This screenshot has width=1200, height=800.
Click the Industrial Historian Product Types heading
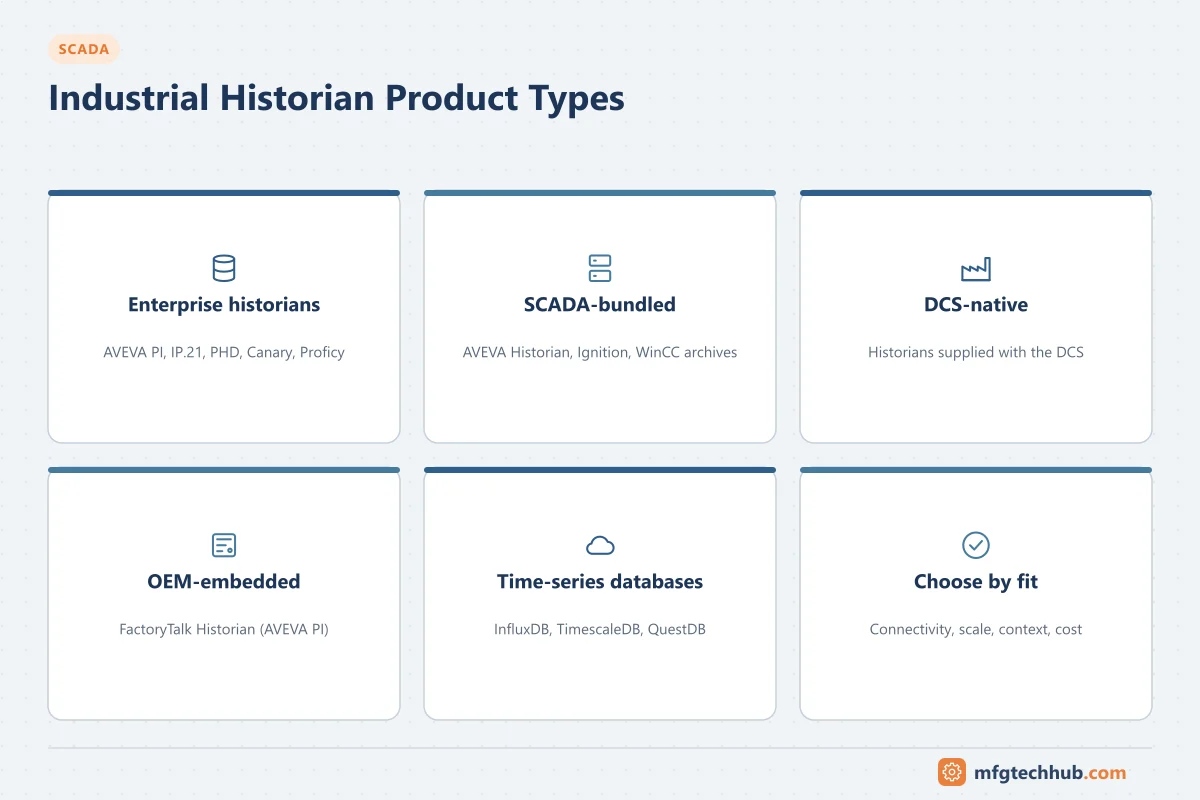[336, 98]
